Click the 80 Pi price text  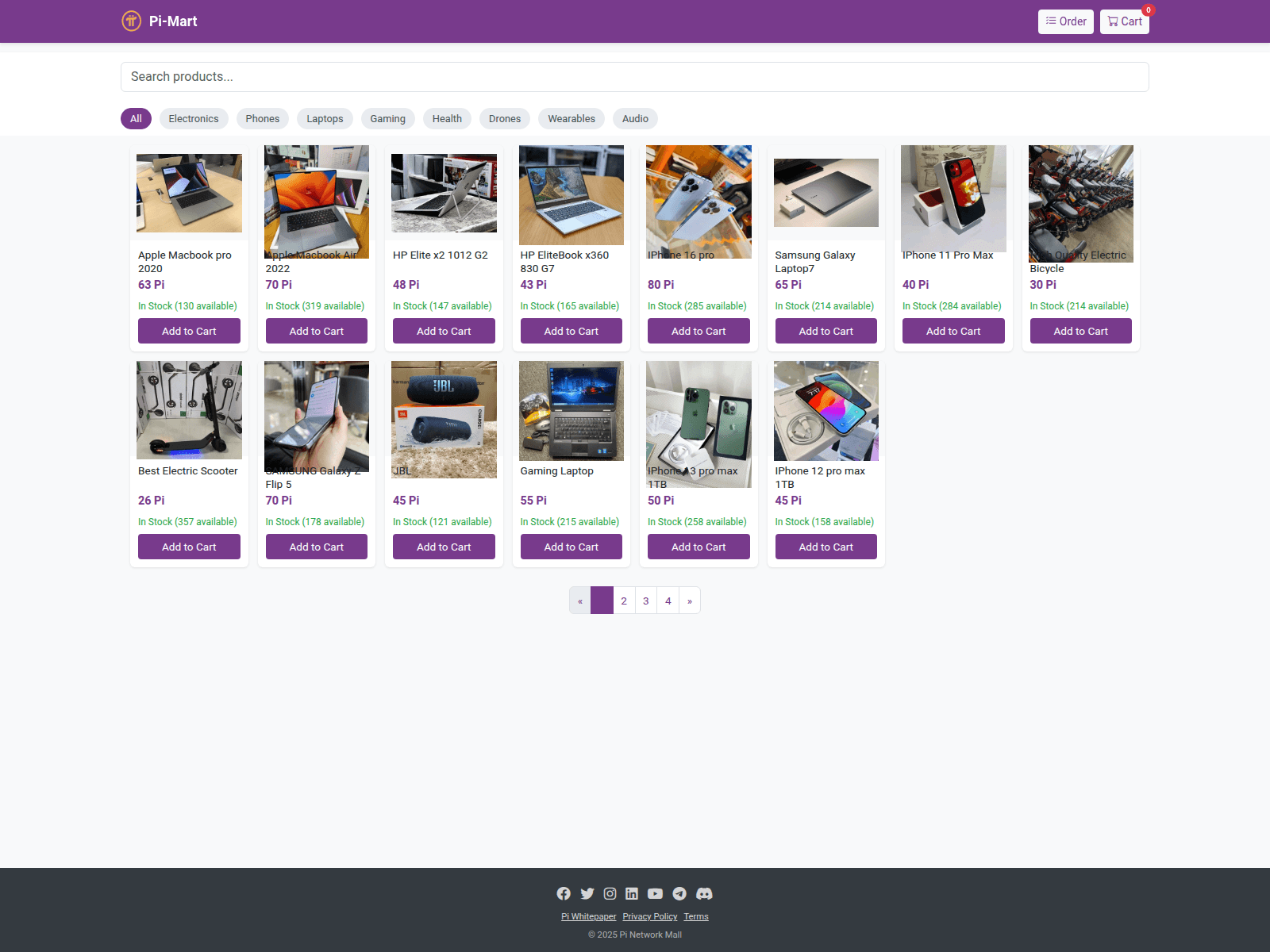tap(661, 285)
